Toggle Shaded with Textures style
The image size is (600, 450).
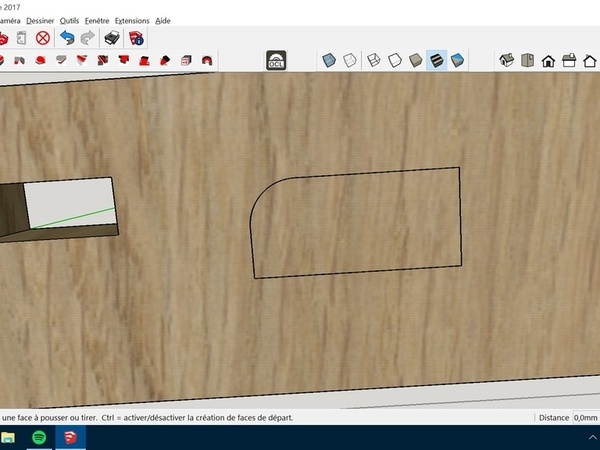pos(437,61)
